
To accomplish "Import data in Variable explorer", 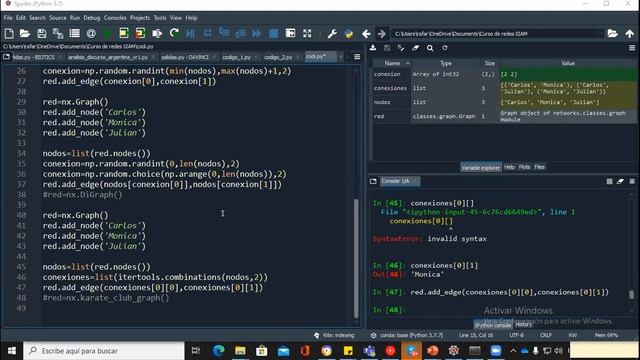I will pos(373,48).
